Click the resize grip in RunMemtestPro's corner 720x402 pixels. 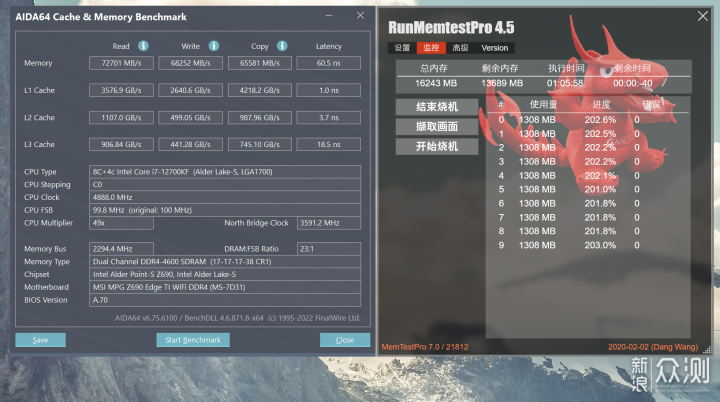click(x=707, y=350)
